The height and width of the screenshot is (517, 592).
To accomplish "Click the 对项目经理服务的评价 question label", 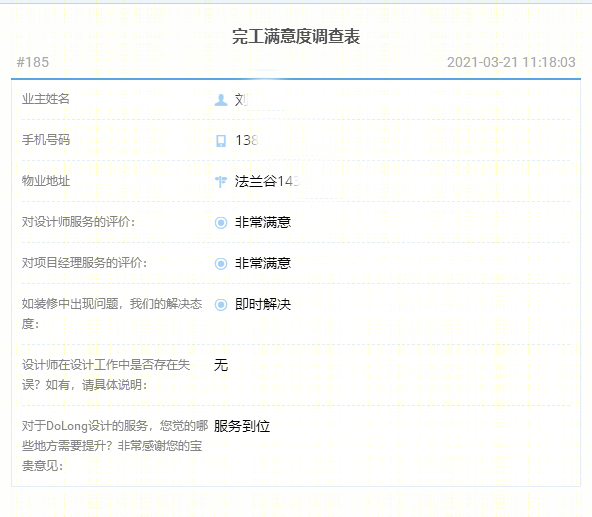I will 84,262.
